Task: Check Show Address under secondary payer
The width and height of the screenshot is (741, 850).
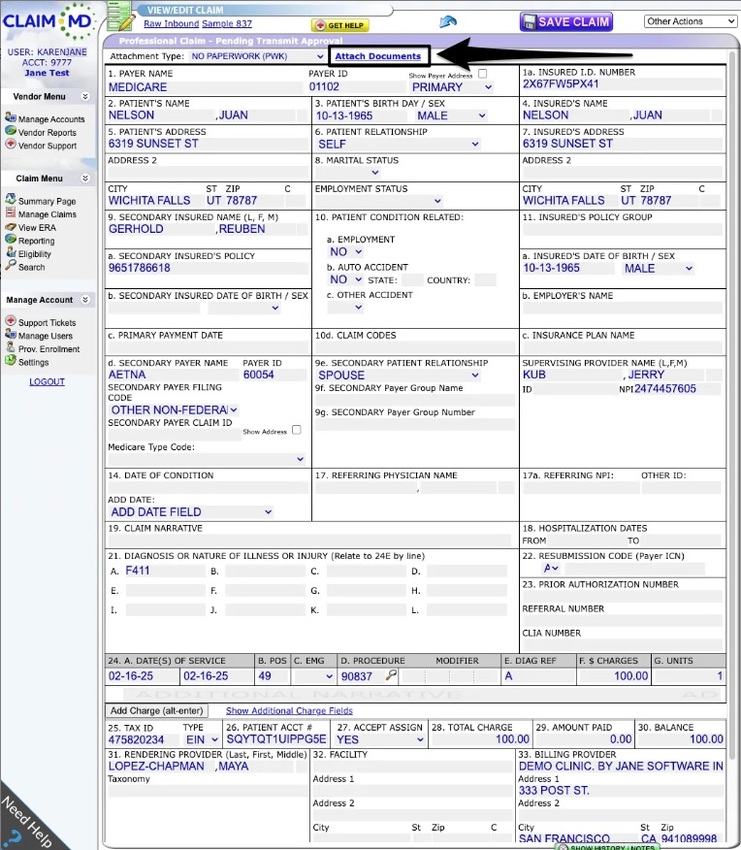Action: tap(296, 430)
